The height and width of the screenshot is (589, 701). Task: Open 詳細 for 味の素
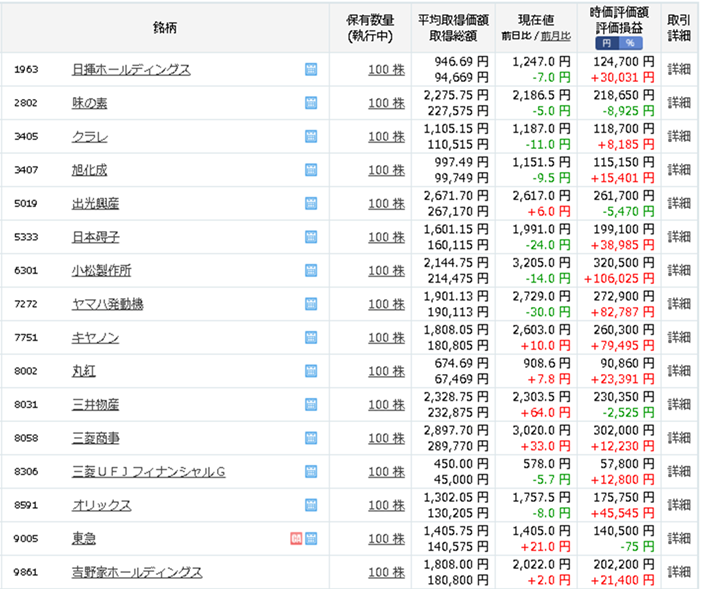tap(679, 103)
